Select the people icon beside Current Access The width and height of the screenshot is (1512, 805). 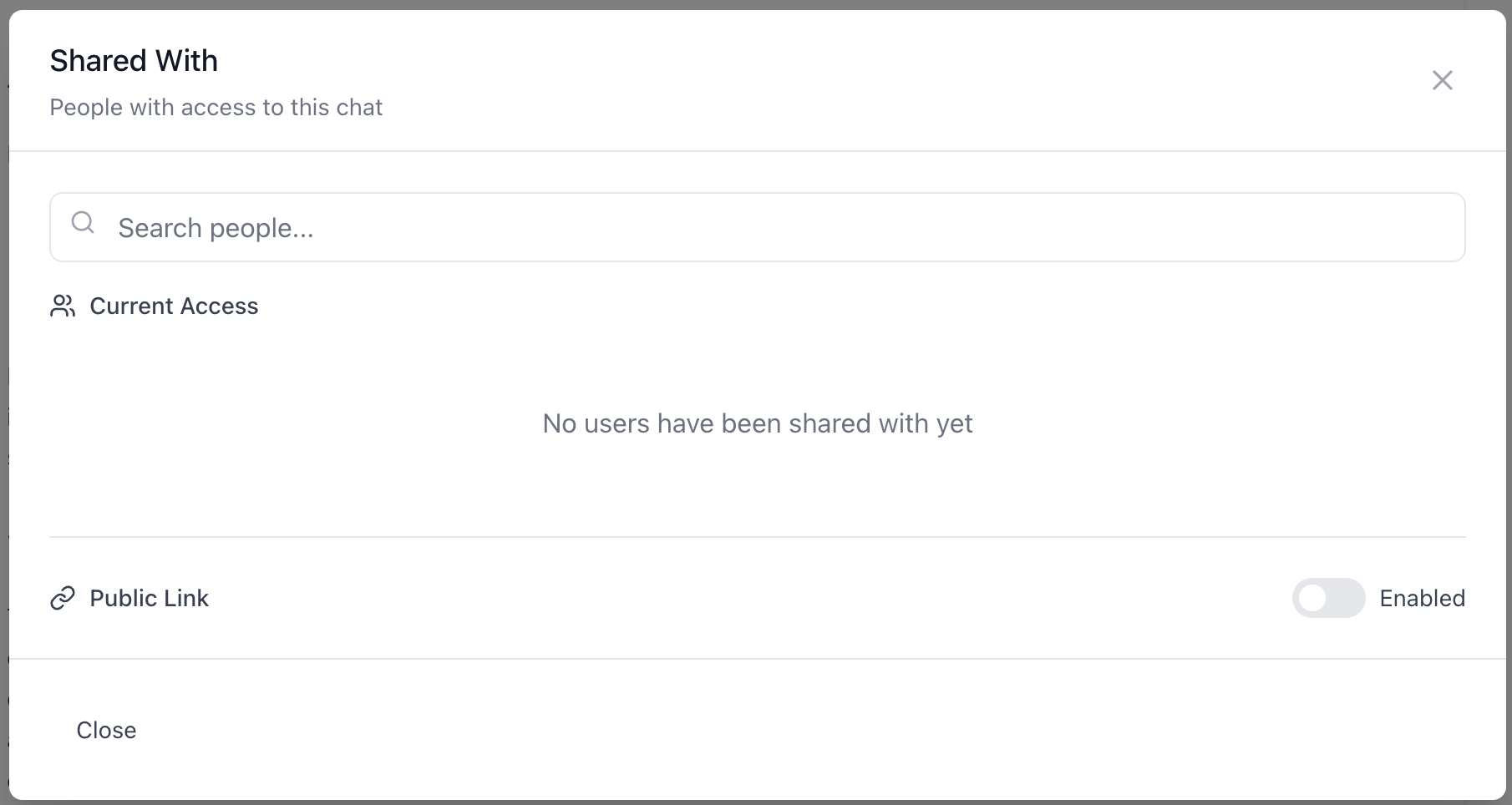[62, 306]
